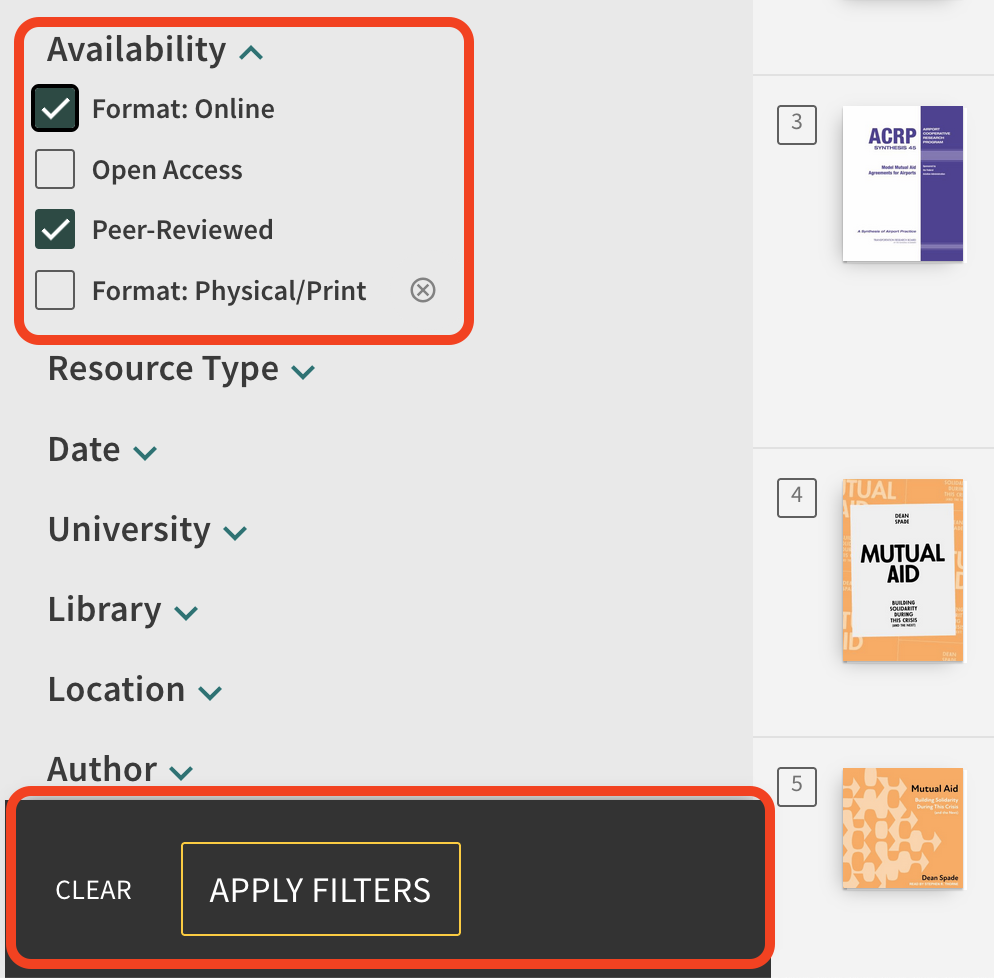Show the Location filter options
The height and width of the screenshot is (978, 994).
210,692
